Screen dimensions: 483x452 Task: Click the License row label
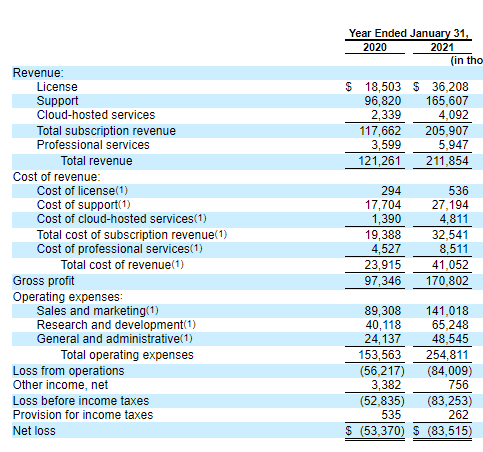pyautogui.click(x=57, y=87)
